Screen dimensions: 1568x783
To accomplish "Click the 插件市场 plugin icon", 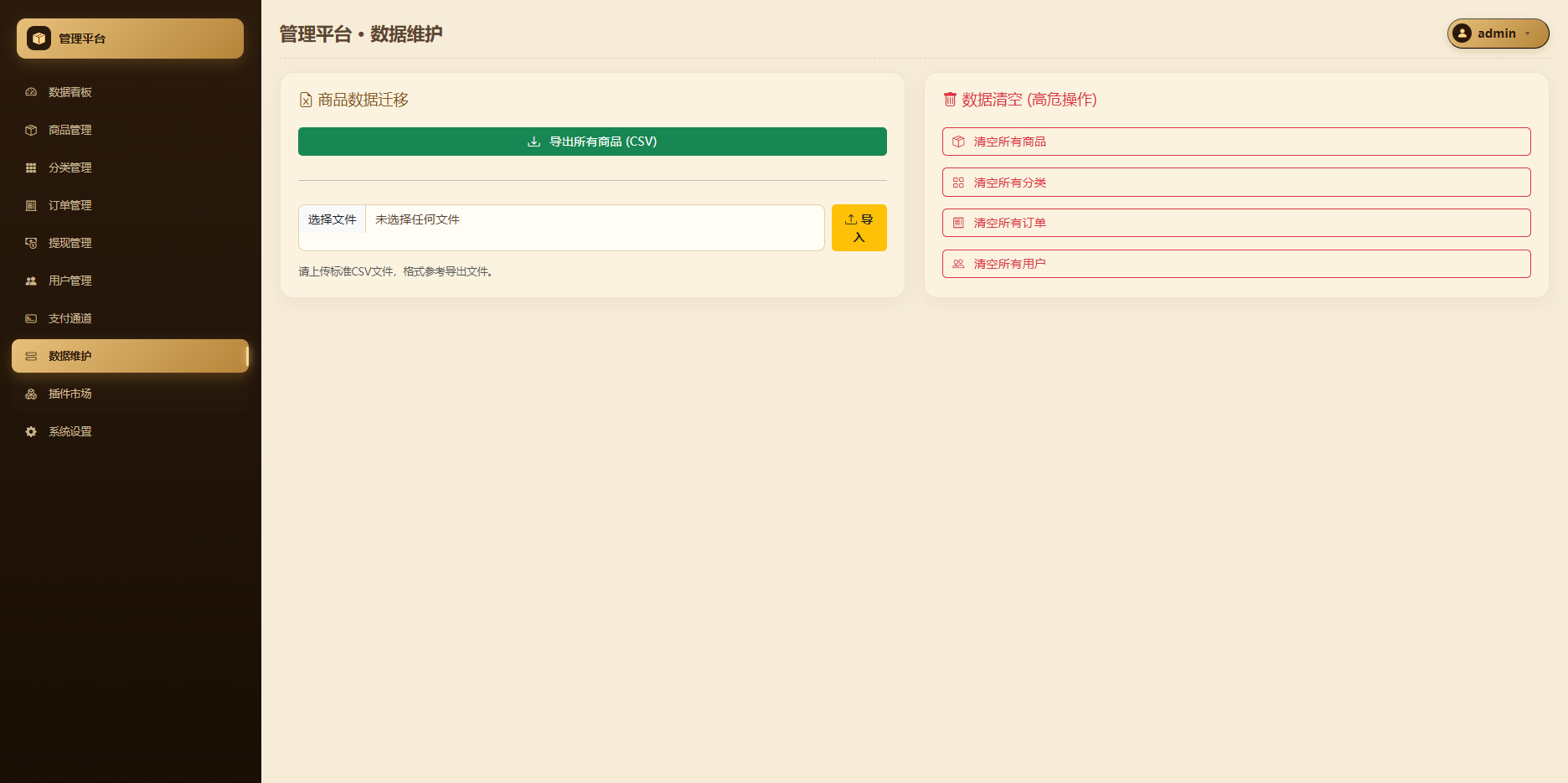I will click(31, 394).
